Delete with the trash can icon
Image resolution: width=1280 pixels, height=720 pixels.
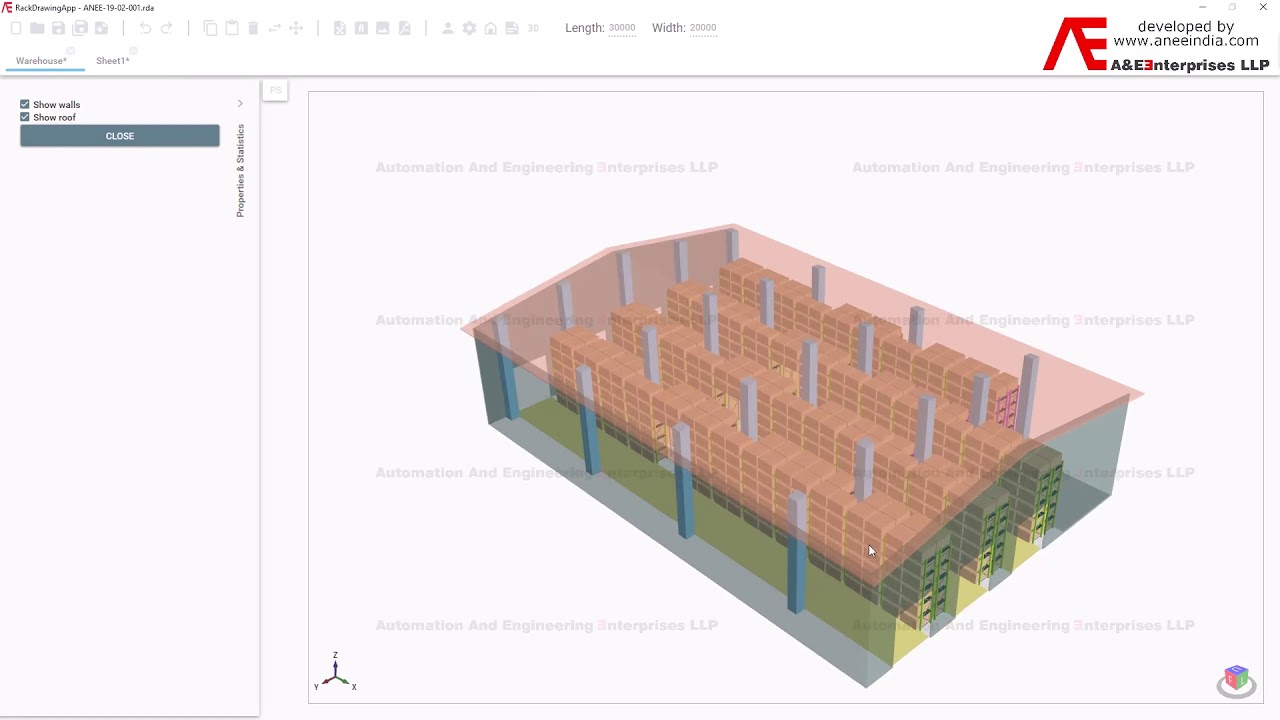coord(253,28)
